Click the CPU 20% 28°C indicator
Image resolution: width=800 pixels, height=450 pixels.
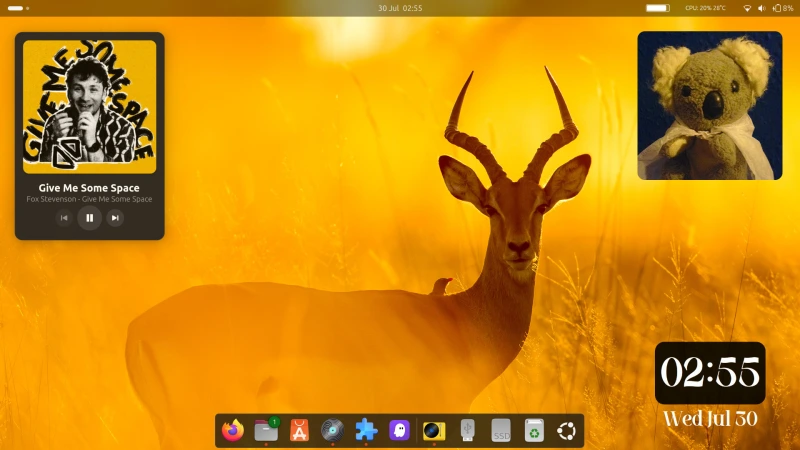click(705, 8)
